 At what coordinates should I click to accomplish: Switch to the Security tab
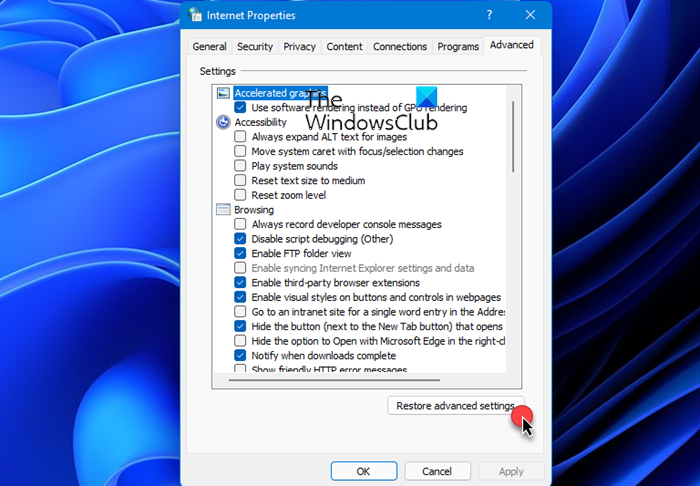click(255, 46)
